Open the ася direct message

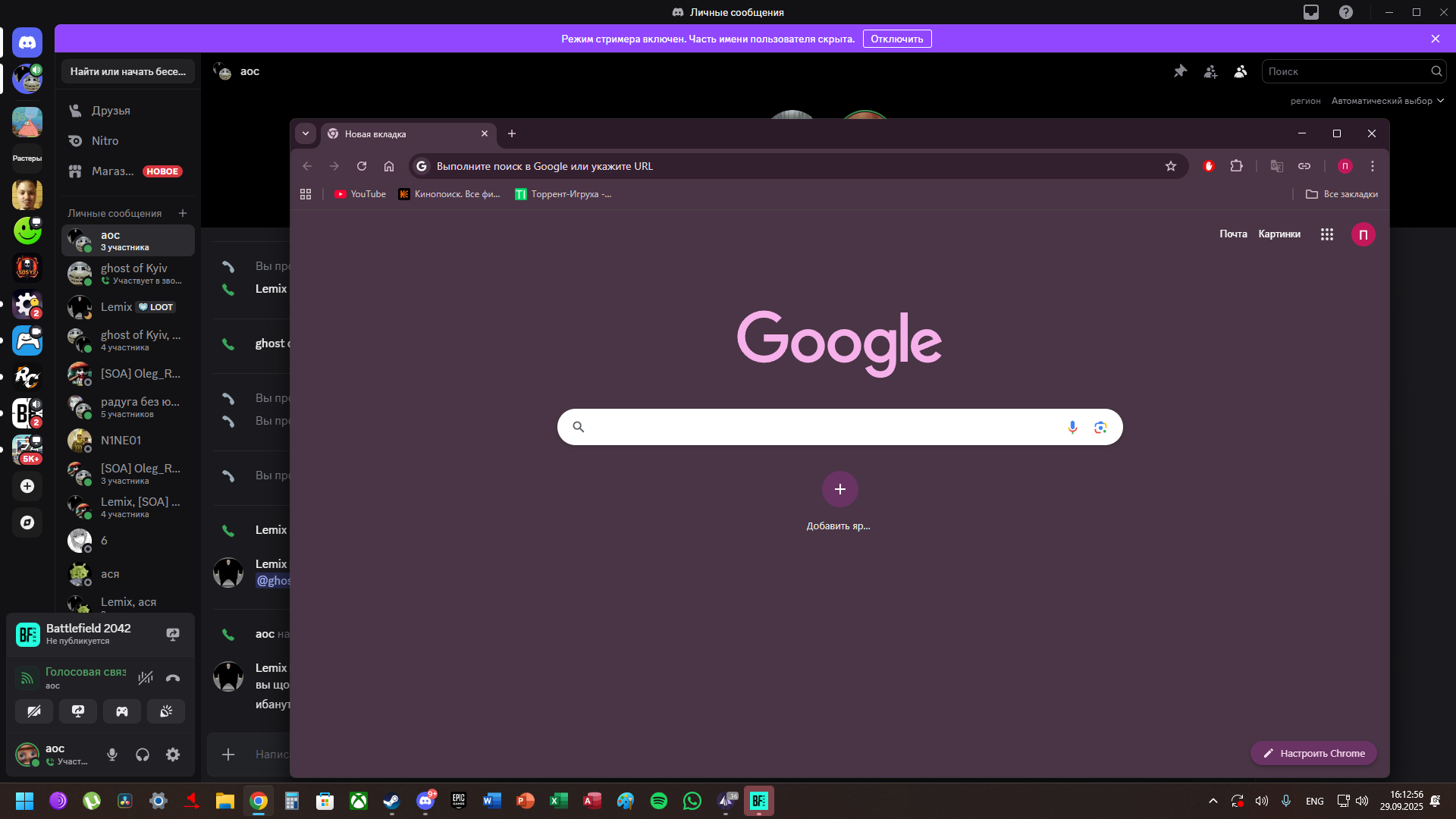128,574
